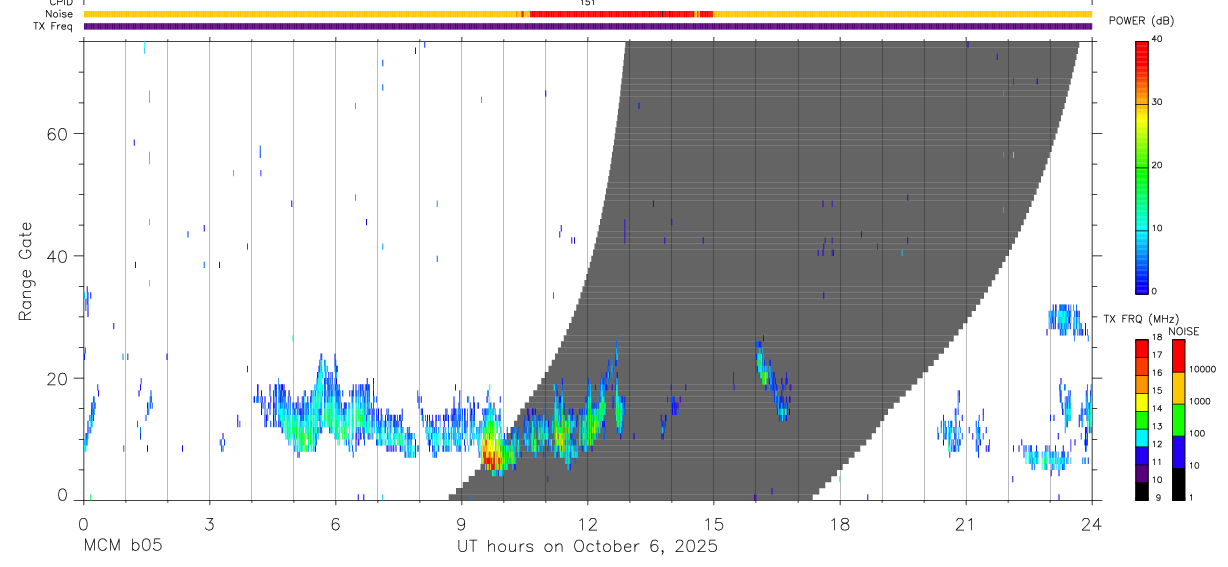Viewport: 1228px width, 567px height.
Task: Click the red 17–18 MHz swatch in TX FRQ legend
Action: 1142,348
